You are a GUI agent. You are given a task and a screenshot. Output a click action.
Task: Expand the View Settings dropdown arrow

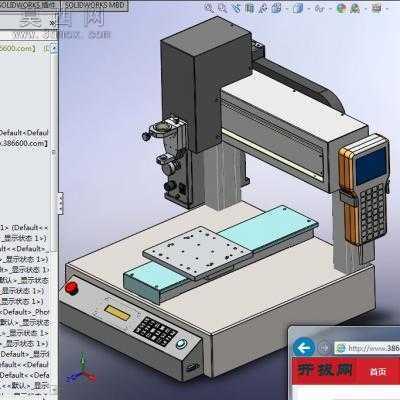[387, 9]
